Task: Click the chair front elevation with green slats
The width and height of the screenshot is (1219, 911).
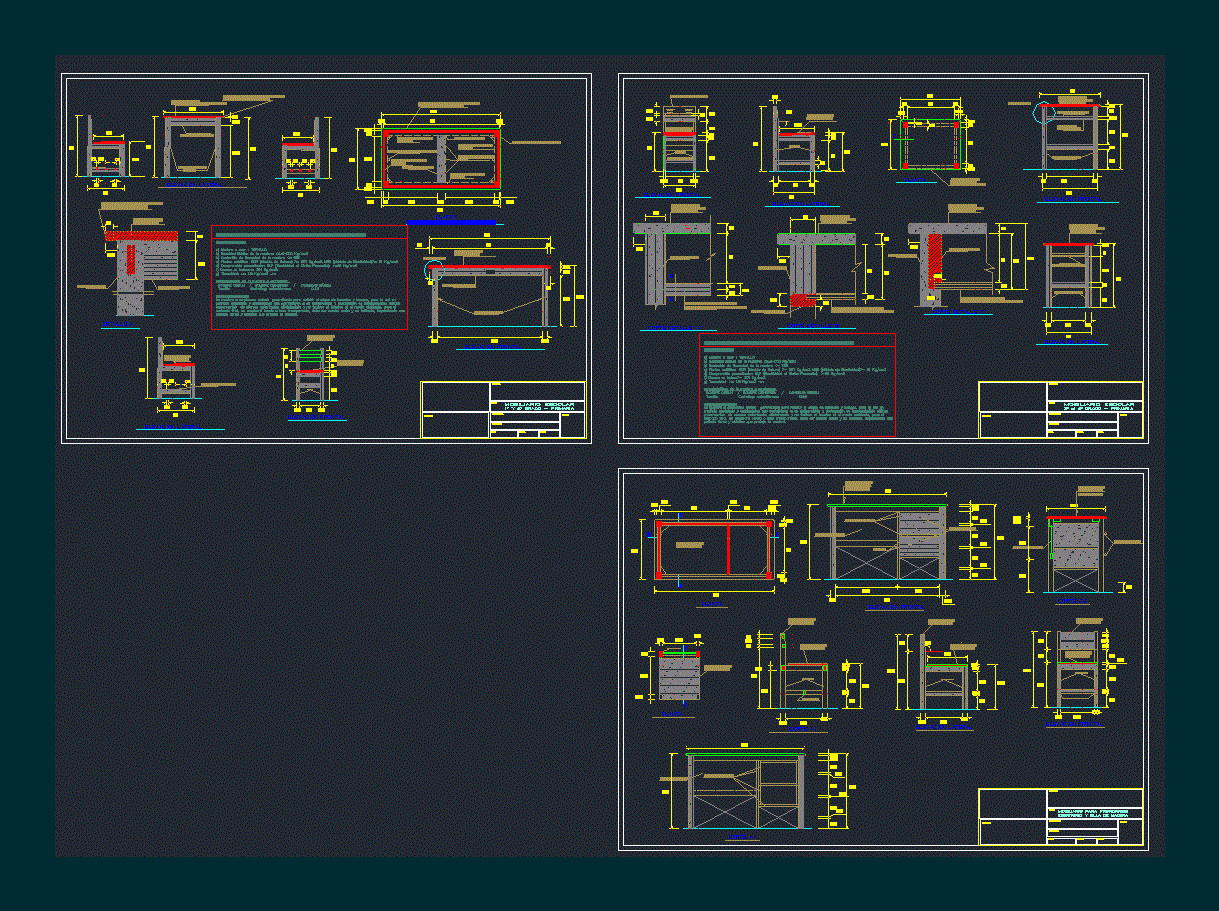Action: (312, 377)
